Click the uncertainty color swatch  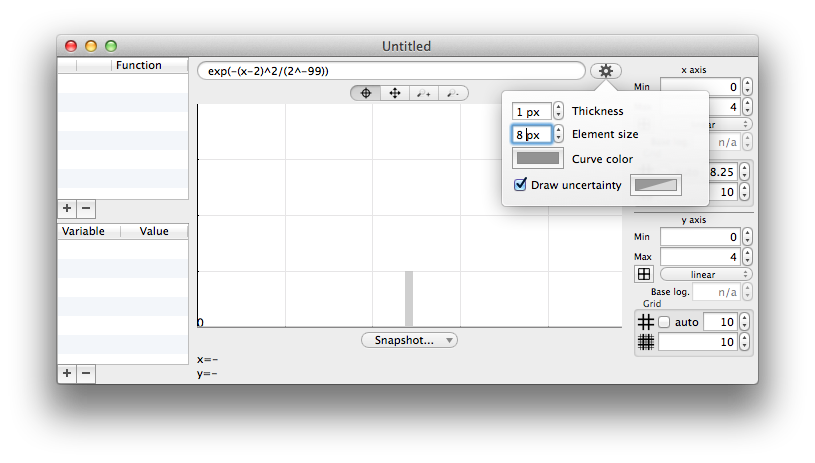pos(655,185)
